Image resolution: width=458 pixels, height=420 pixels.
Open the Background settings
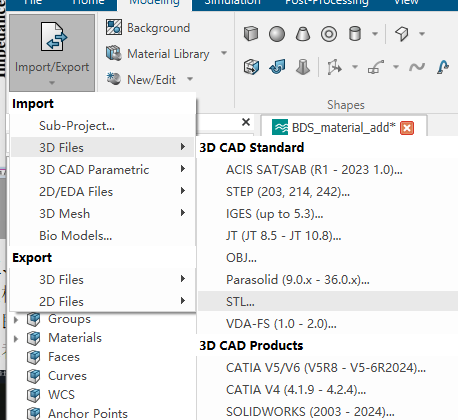[x=148, y=28]
